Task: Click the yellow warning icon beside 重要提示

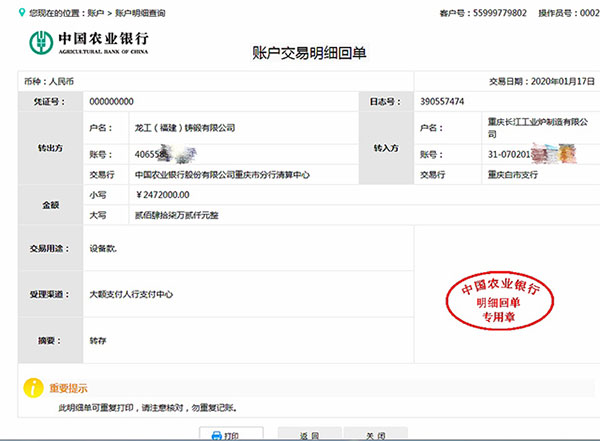Action: click(x=32, y=386)
